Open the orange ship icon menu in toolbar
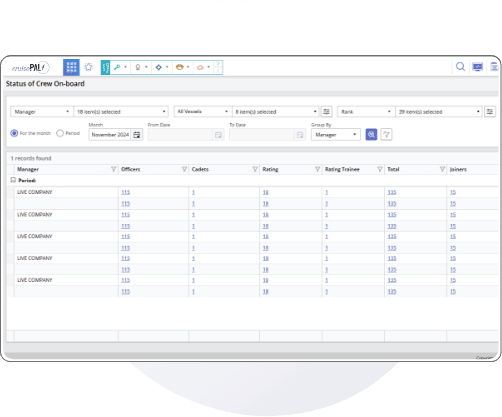502x417 pixels. [203, 67]
